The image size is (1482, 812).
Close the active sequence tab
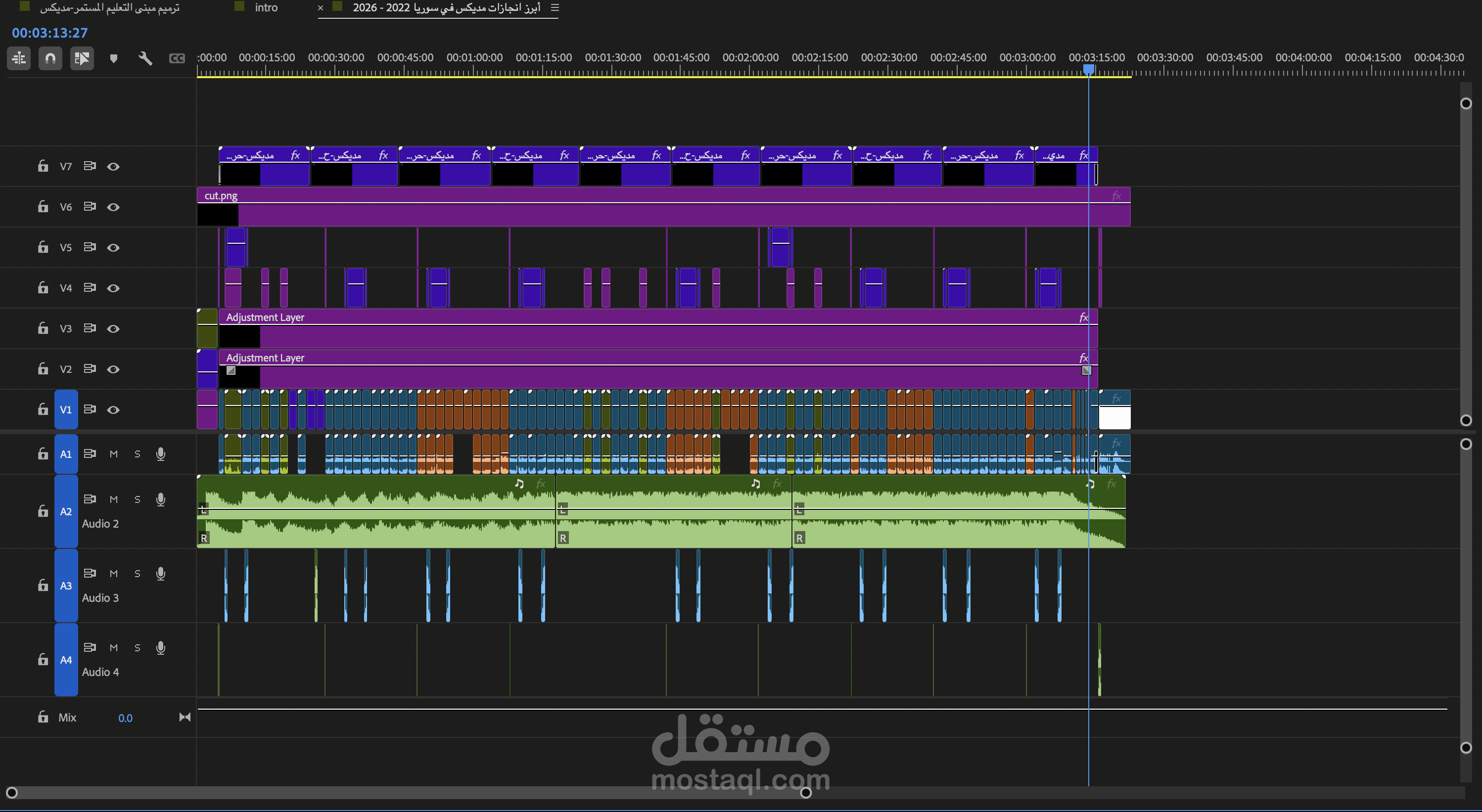pos(321,8)
